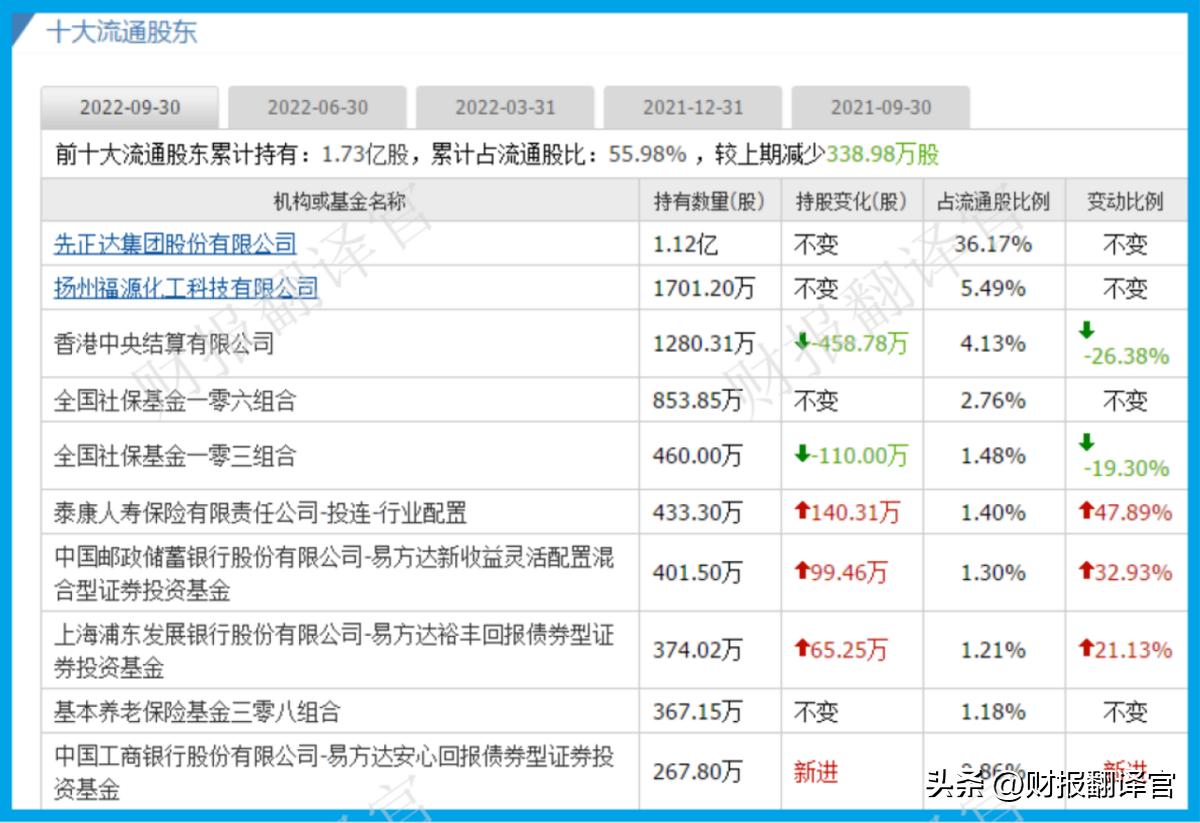Click the 持有数量(股) column header
1200x823 pixels.
tap(710, 201)
